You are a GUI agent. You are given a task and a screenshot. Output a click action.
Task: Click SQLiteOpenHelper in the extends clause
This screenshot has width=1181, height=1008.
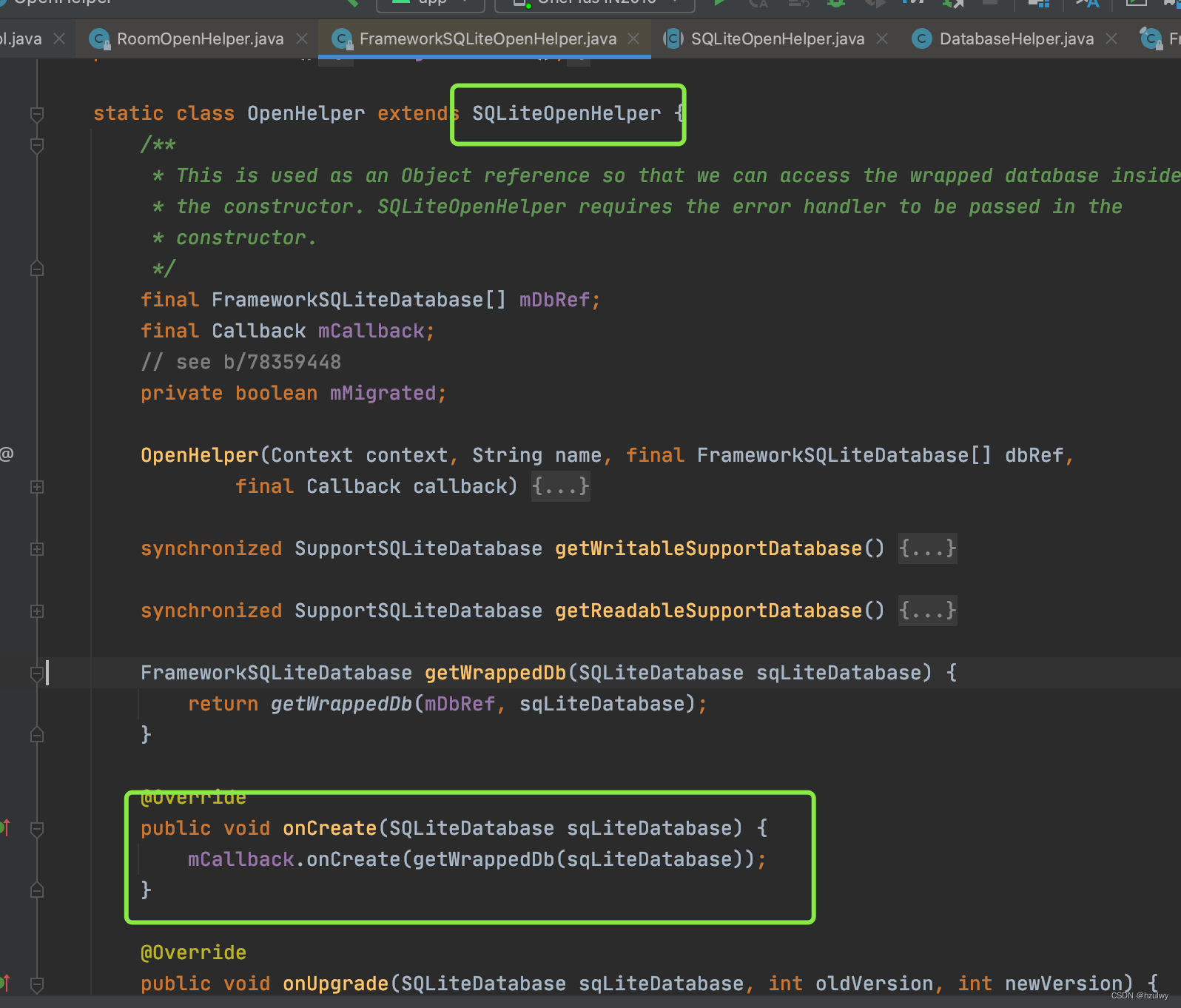566,113
